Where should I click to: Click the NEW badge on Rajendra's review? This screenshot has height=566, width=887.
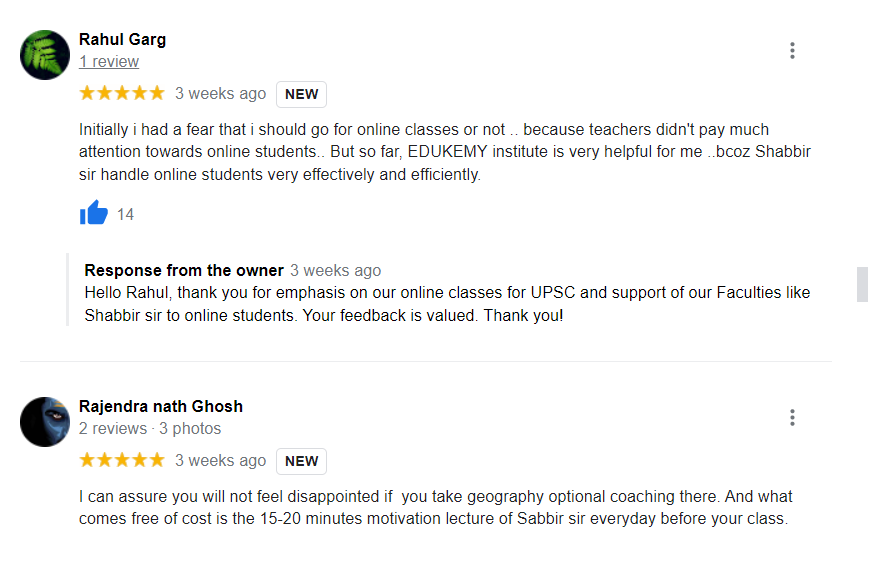(x=302, y=461)
